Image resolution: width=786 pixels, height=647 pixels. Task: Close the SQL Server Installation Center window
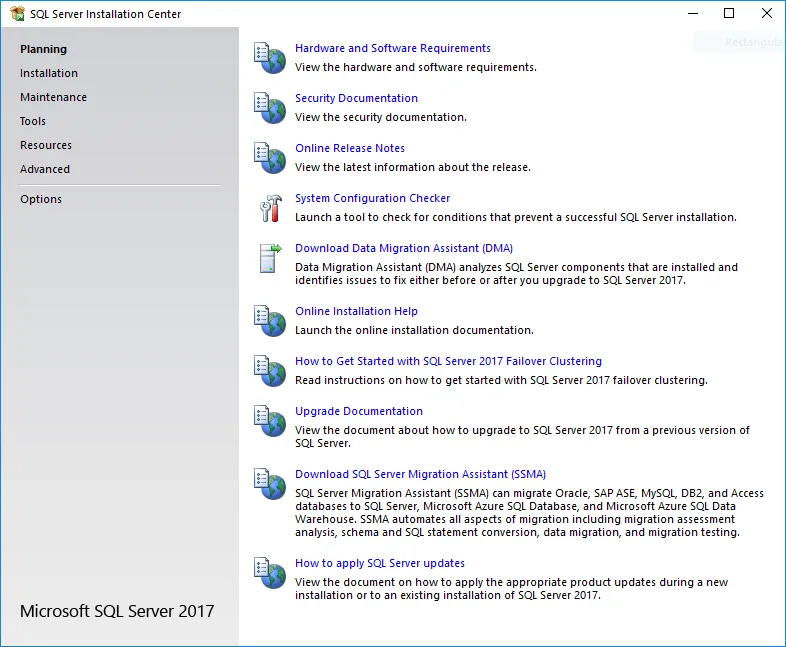[x=767, y=14]
